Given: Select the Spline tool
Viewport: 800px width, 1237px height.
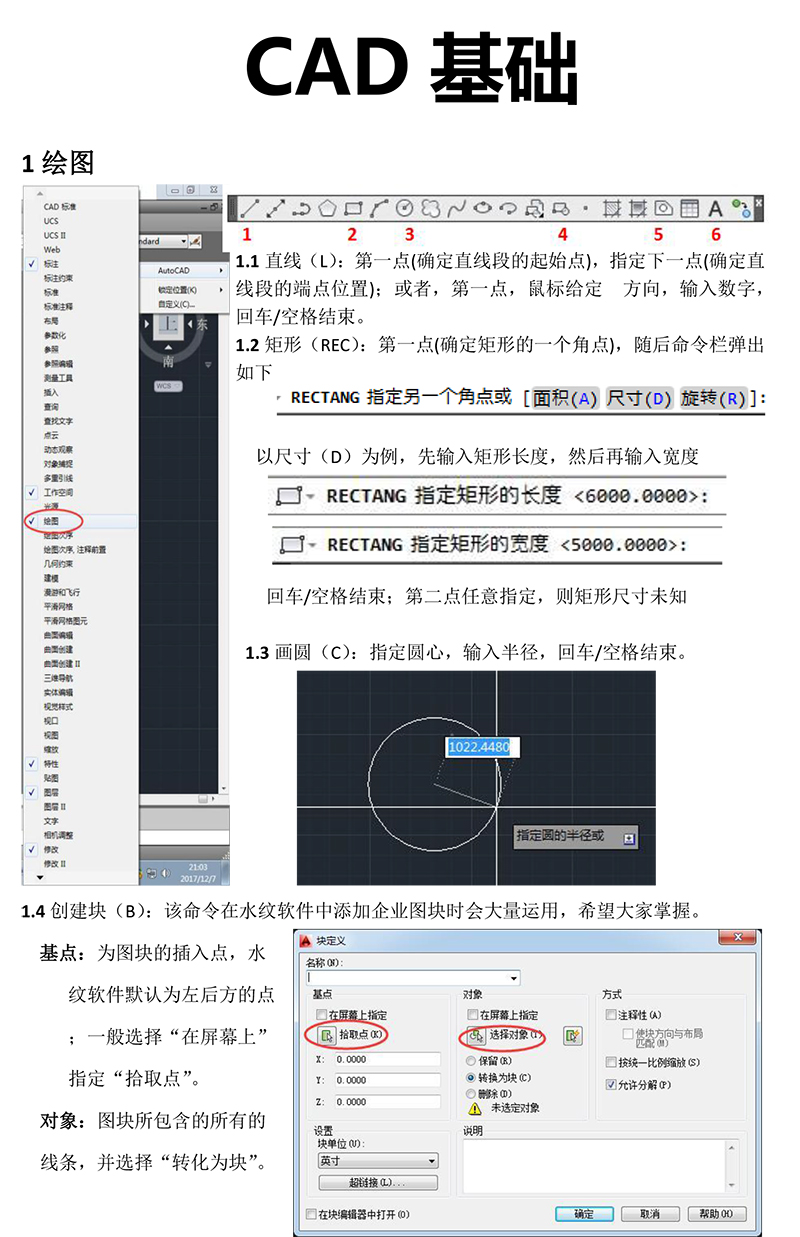Looking at the screenshot, I should pos(456,209).
